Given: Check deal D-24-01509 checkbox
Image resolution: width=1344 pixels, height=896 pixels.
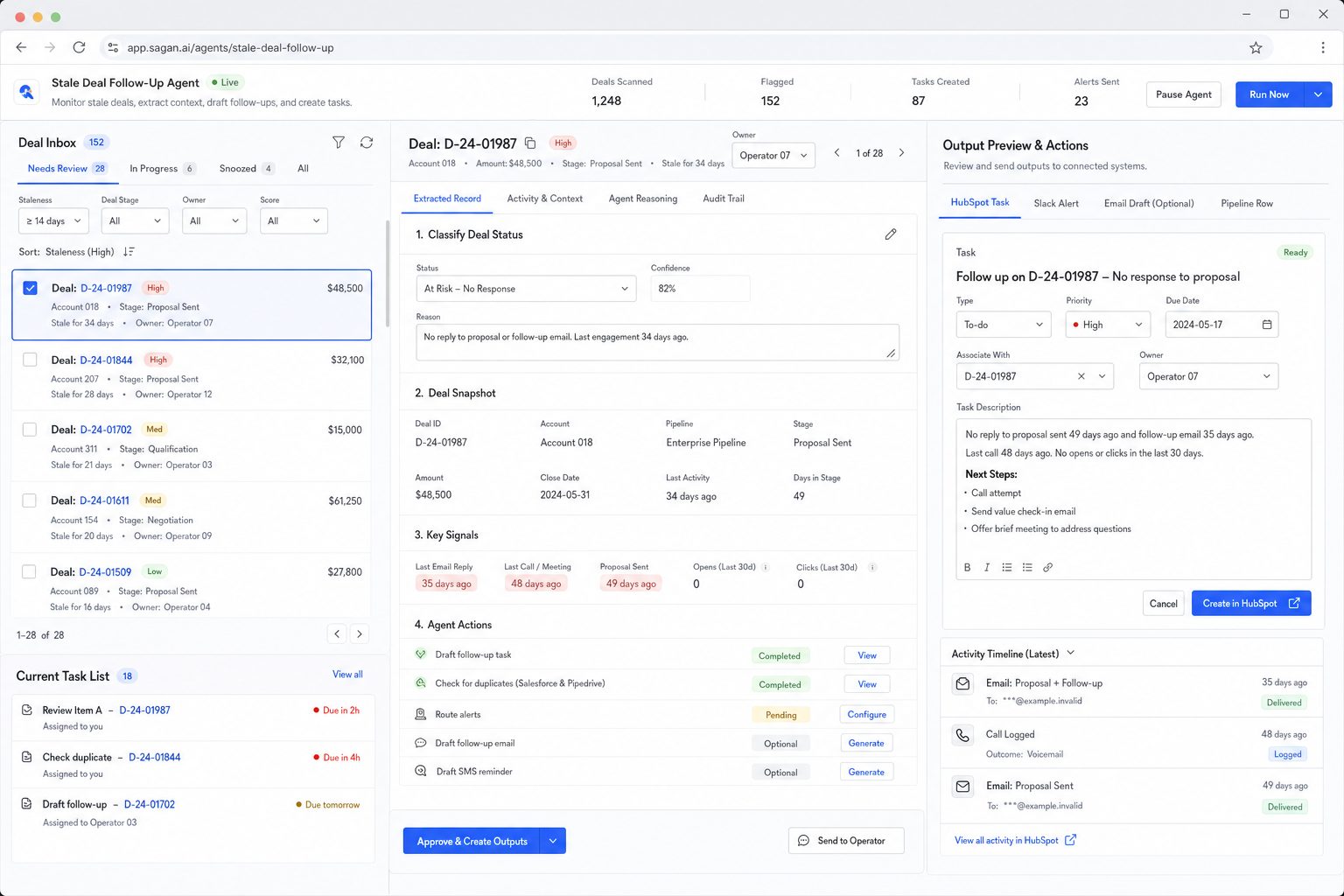Looking at the screenshot, I should point(29,571).
